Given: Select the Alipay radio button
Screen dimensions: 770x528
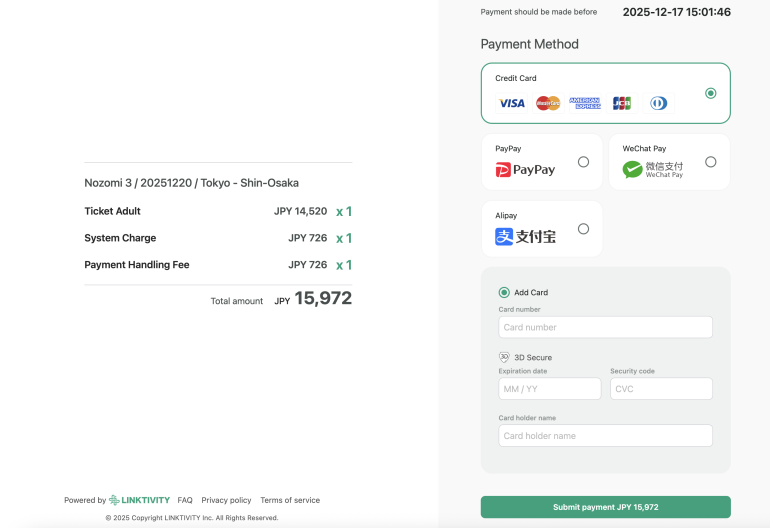Looking at the screenshot, I should tap(584, 229).
